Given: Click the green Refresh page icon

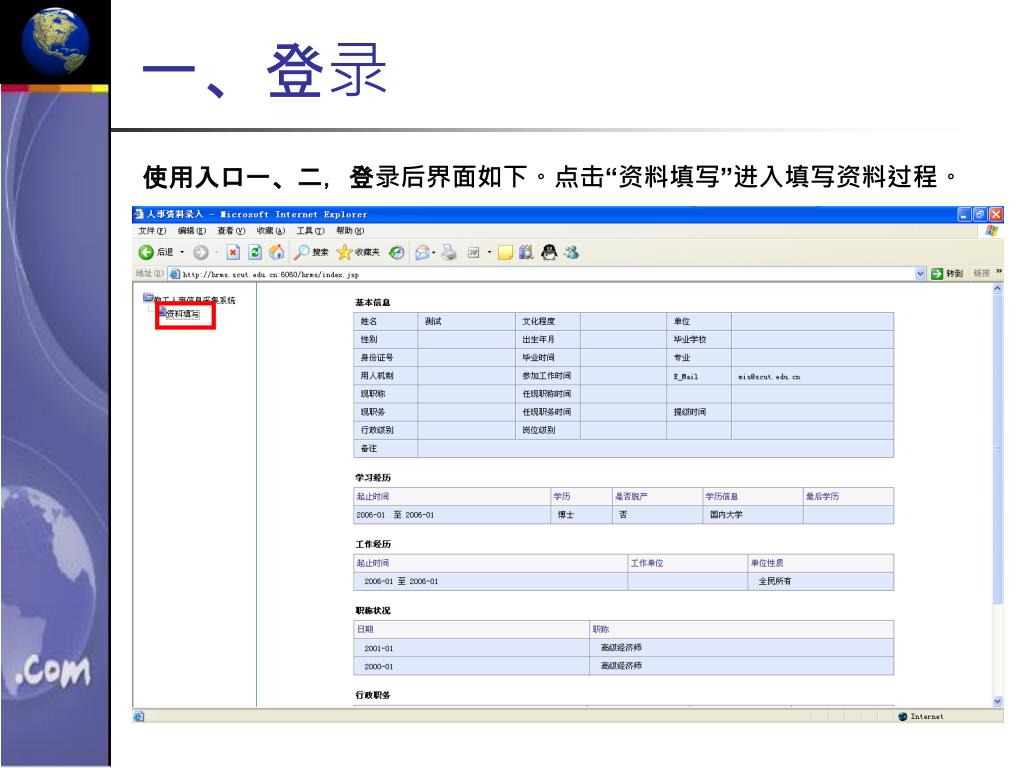Looking at the screenshot, I should click(254, 252).
